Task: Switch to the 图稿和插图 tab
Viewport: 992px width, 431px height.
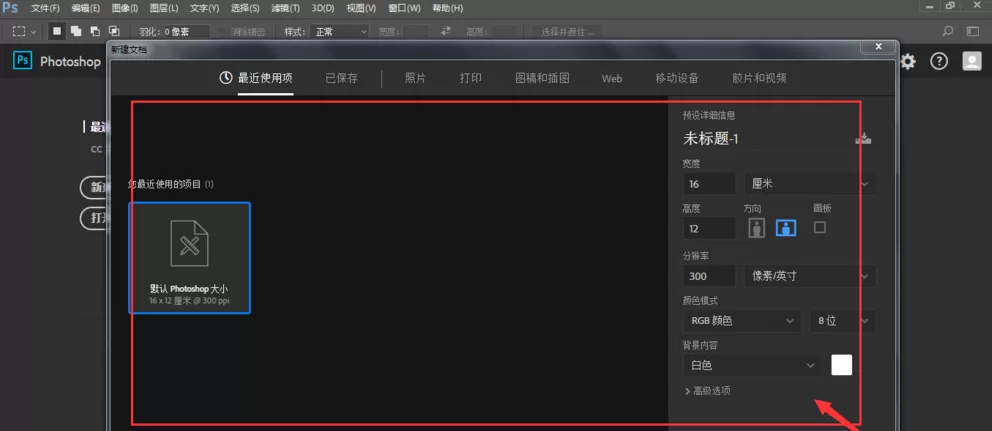Action: (542, 78)
